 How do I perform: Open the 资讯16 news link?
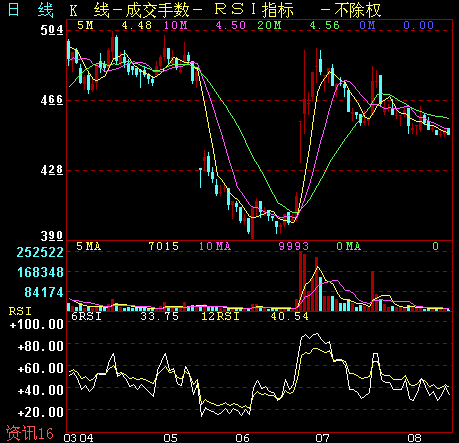coord(30,433)
